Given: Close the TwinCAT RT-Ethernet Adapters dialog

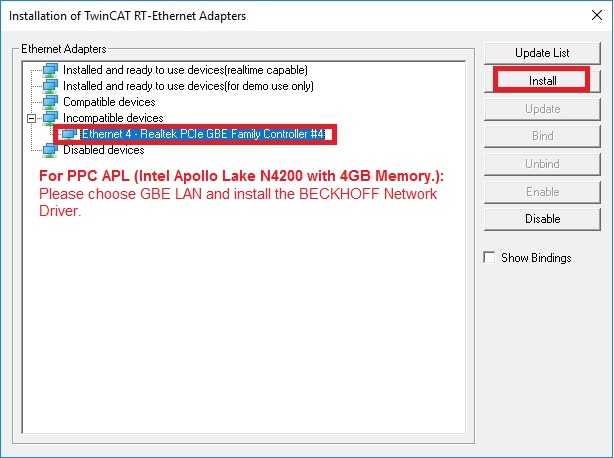Looking at the screenshot, I should tap(597, 16).
